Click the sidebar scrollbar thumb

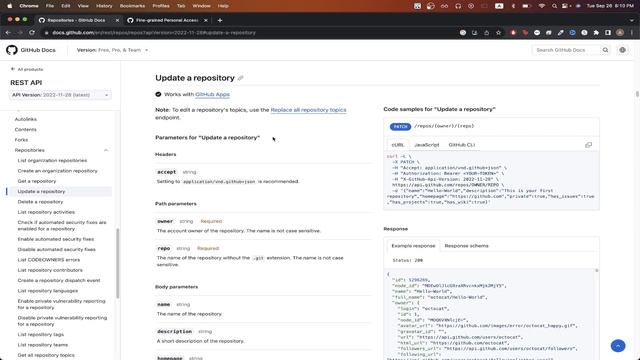click(118, 263)
